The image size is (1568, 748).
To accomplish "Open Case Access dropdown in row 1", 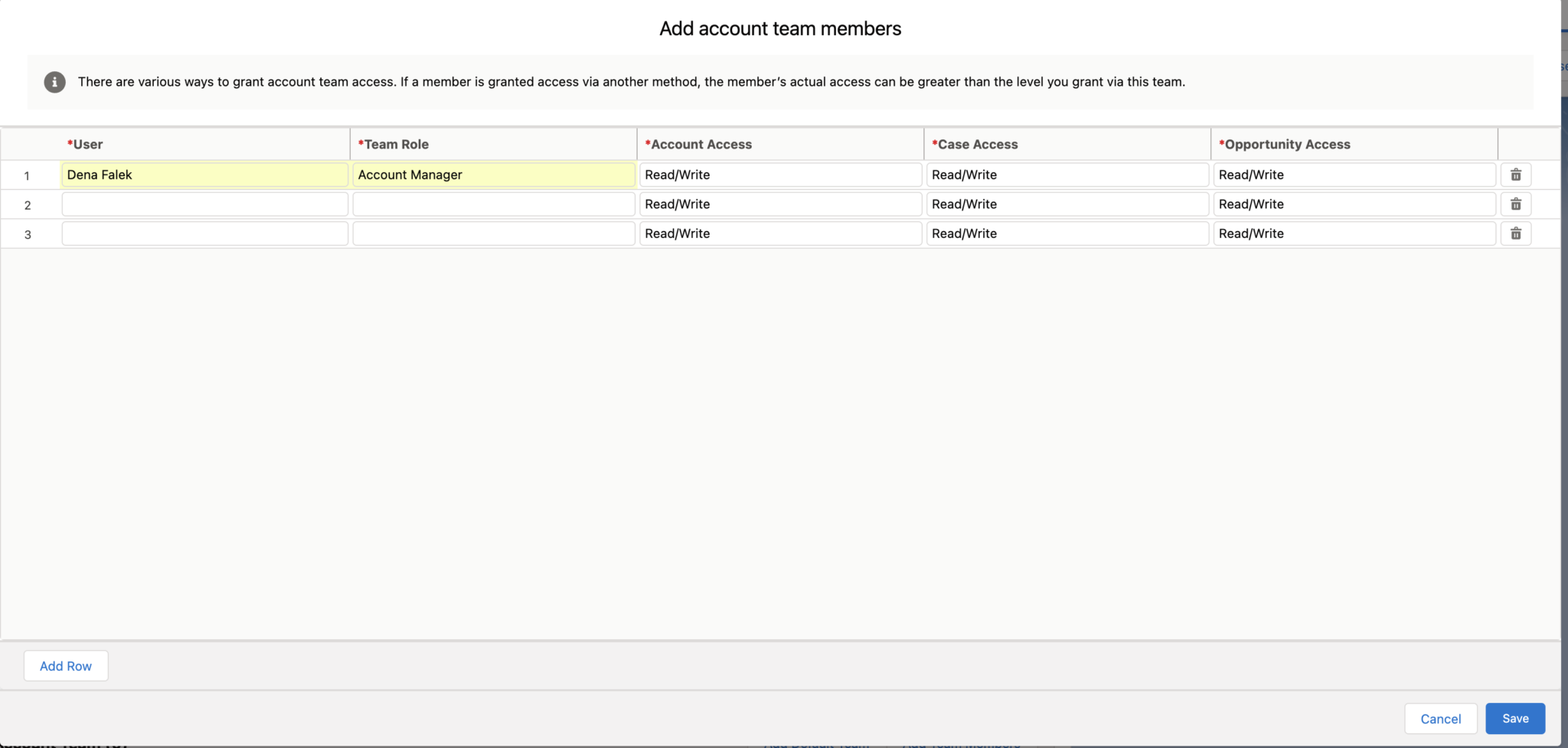I will (x=1067, y=175).
